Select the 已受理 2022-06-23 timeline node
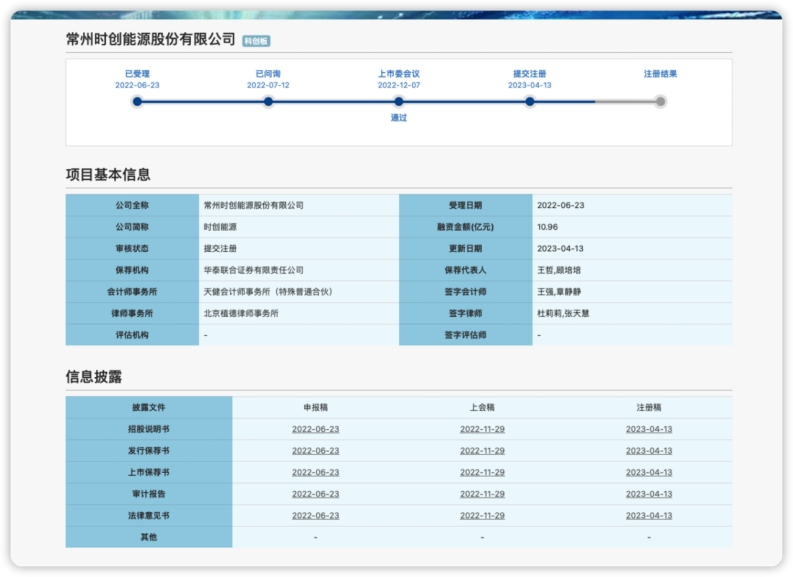The height and width of the screenshot is (577, 793). point(137,102)
